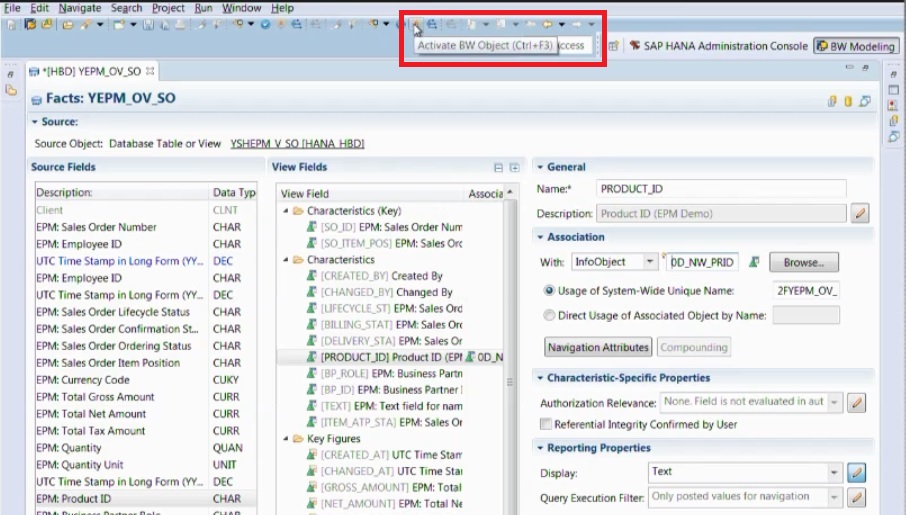Image resolution: width=906 pixels, height=515 pixels.
Task: Select [PRODUCT_ID] Product ID view field
Action: (391, 357)
